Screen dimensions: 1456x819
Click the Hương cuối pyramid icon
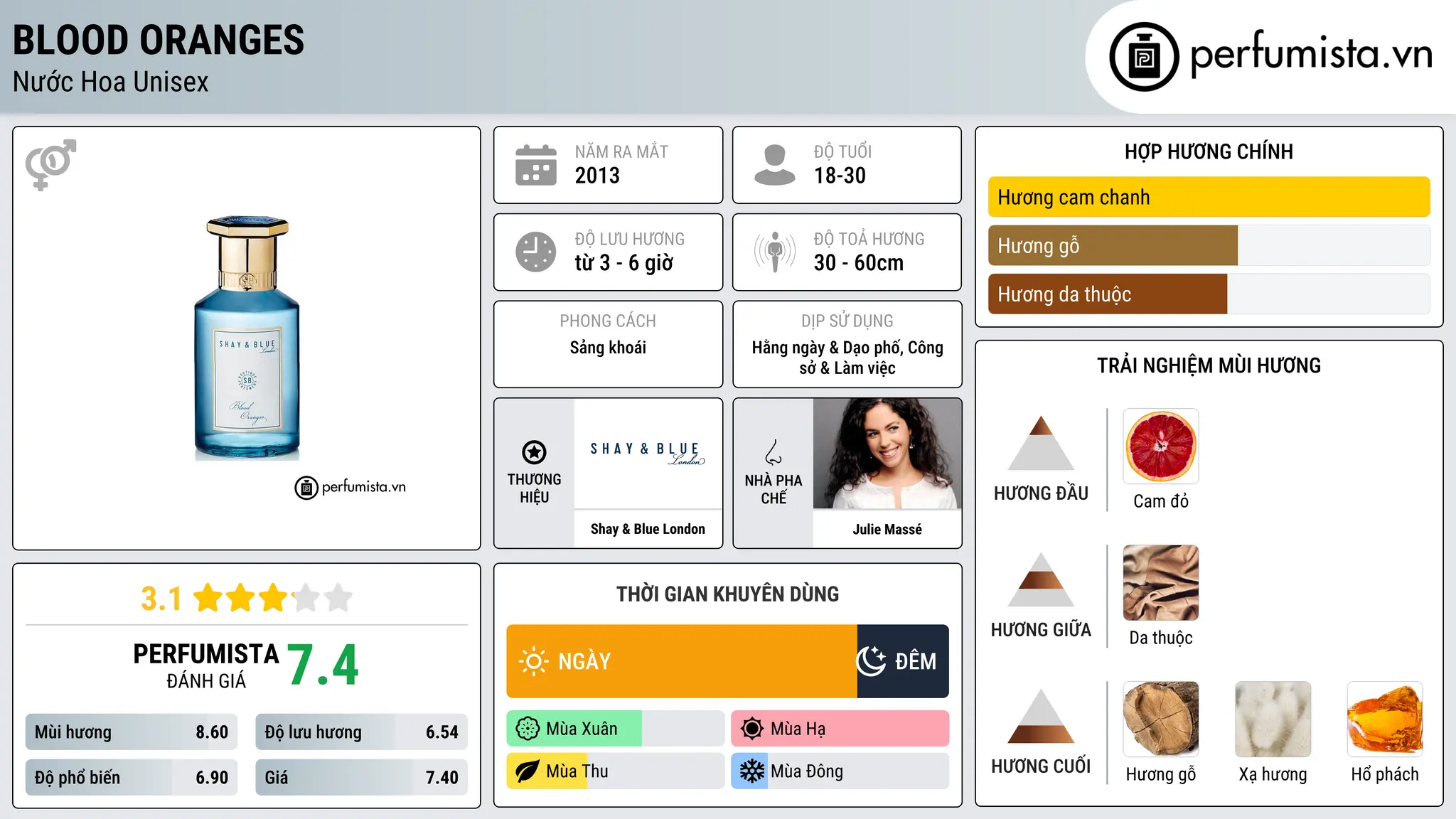1041,716
